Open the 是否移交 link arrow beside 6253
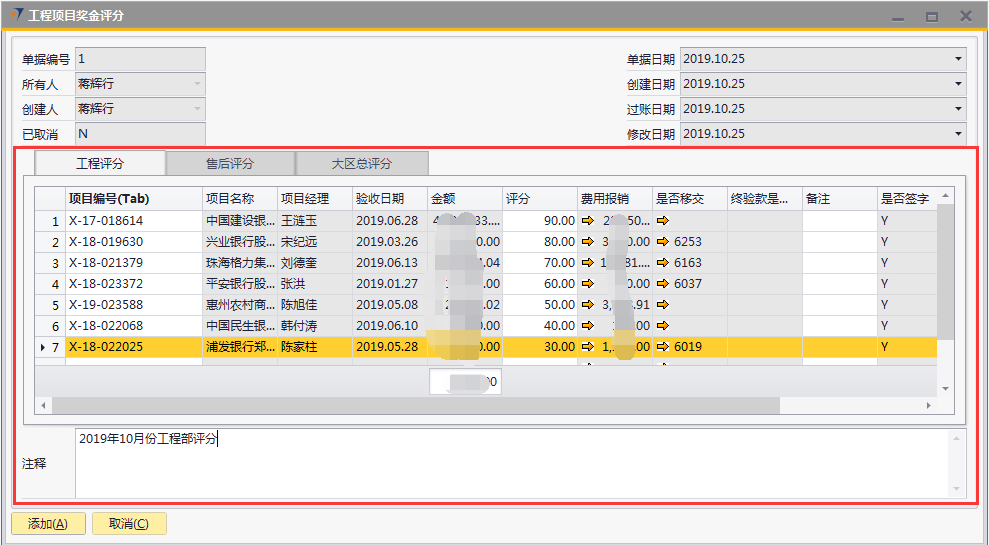This screenshot has width=989, height=545. pos(662,242)
